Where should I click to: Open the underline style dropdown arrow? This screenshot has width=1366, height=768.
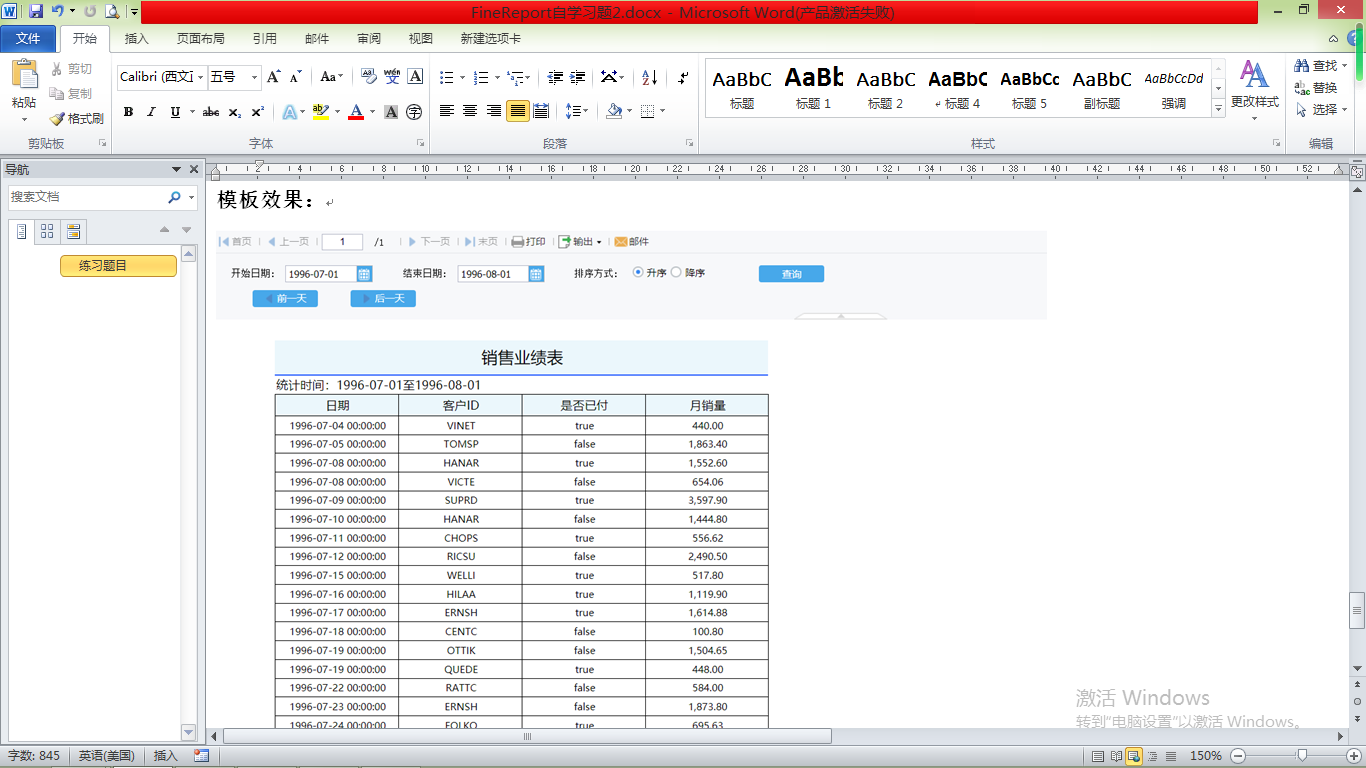point(191,112)
